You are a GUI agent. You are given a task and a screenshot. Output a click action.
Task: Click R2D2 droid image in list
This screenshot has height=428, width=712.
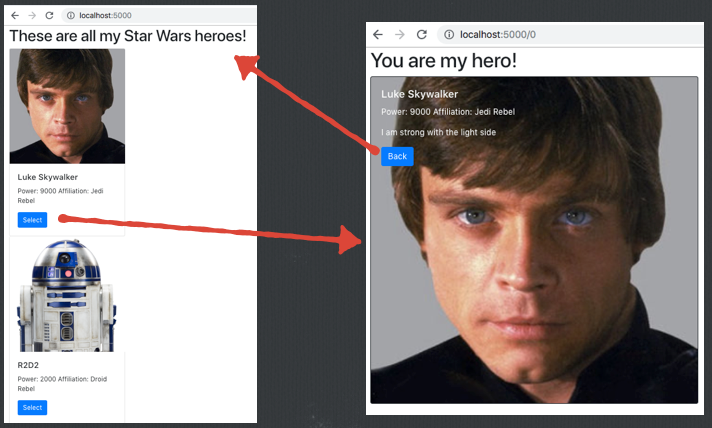[x=67, y=295]
